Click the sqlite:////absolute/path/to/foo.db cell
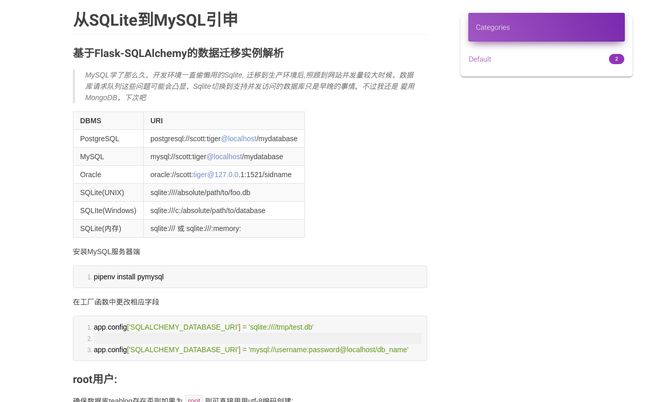650x402 pixels. point(224,193)
